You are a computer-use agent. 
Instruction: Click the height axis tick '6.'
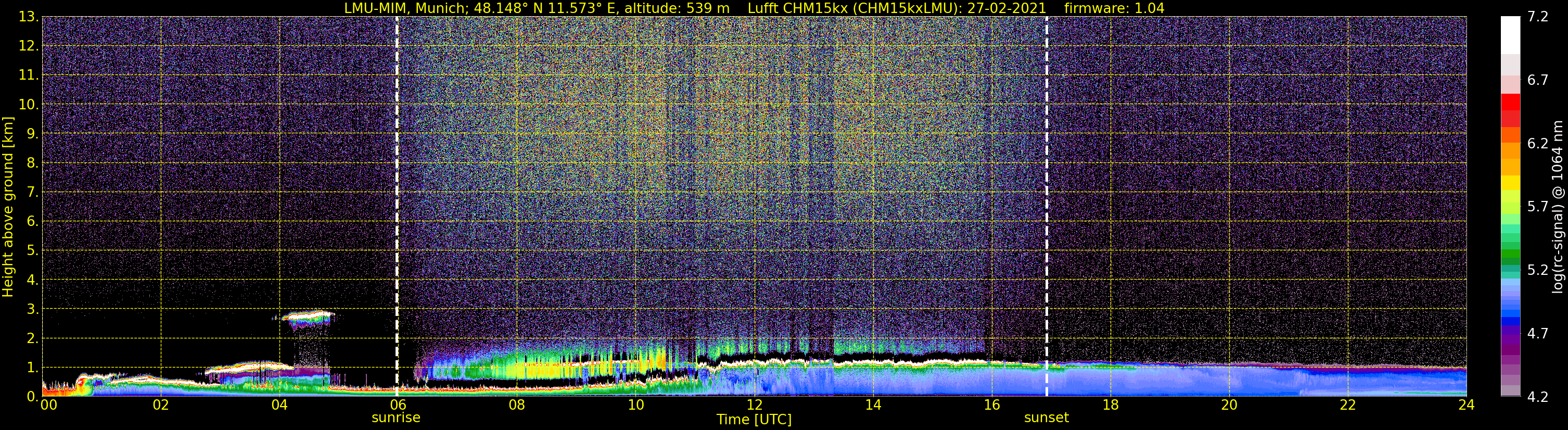tap(33, 222)
